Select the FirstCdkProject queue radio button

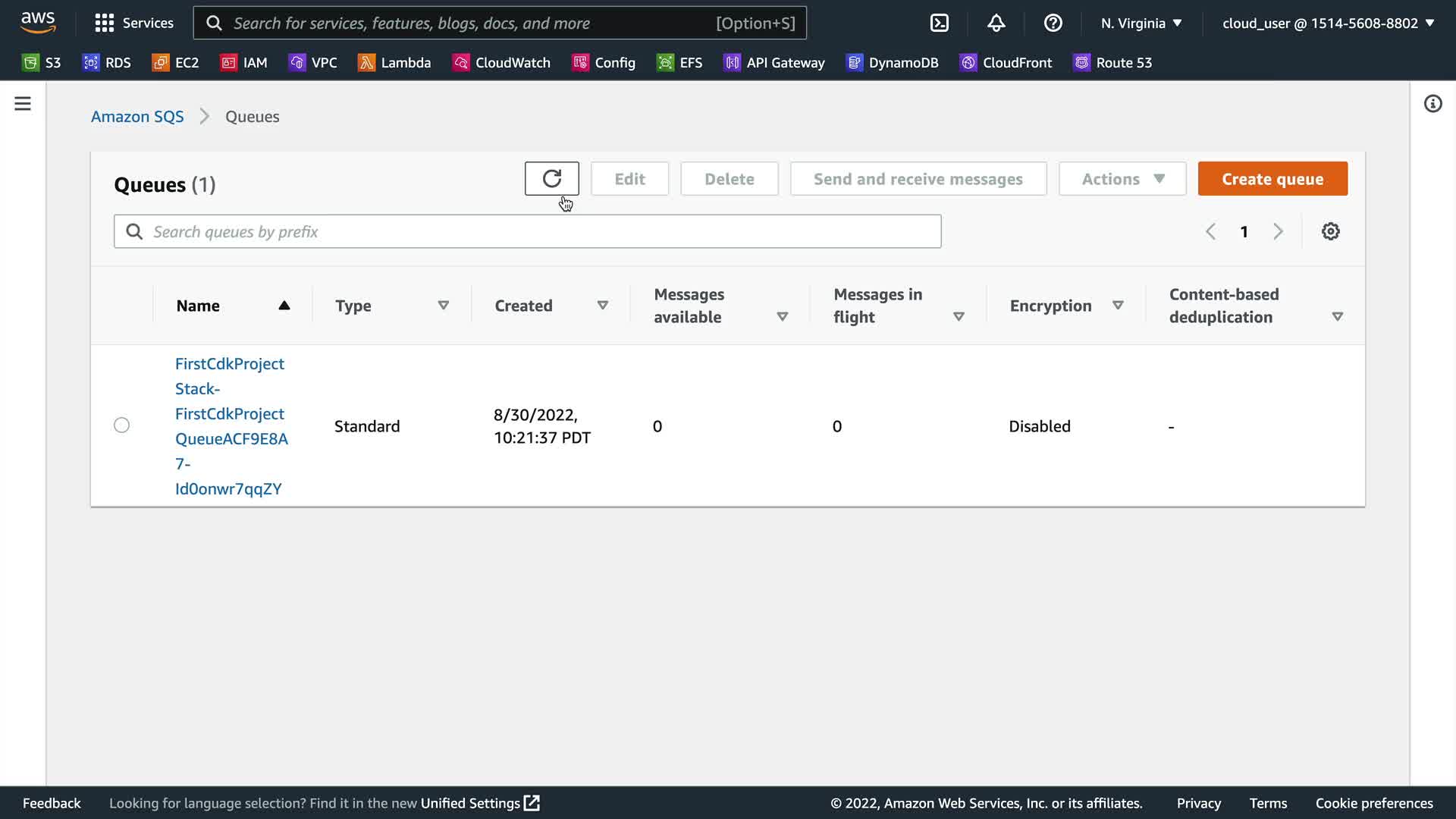(121, 425)
